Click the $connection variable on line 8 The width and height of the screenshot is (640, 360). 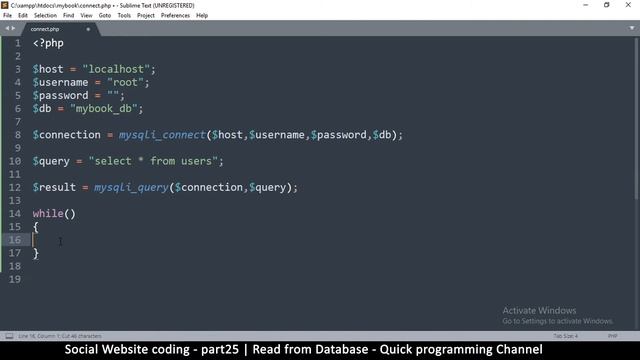tap(67, 135)
